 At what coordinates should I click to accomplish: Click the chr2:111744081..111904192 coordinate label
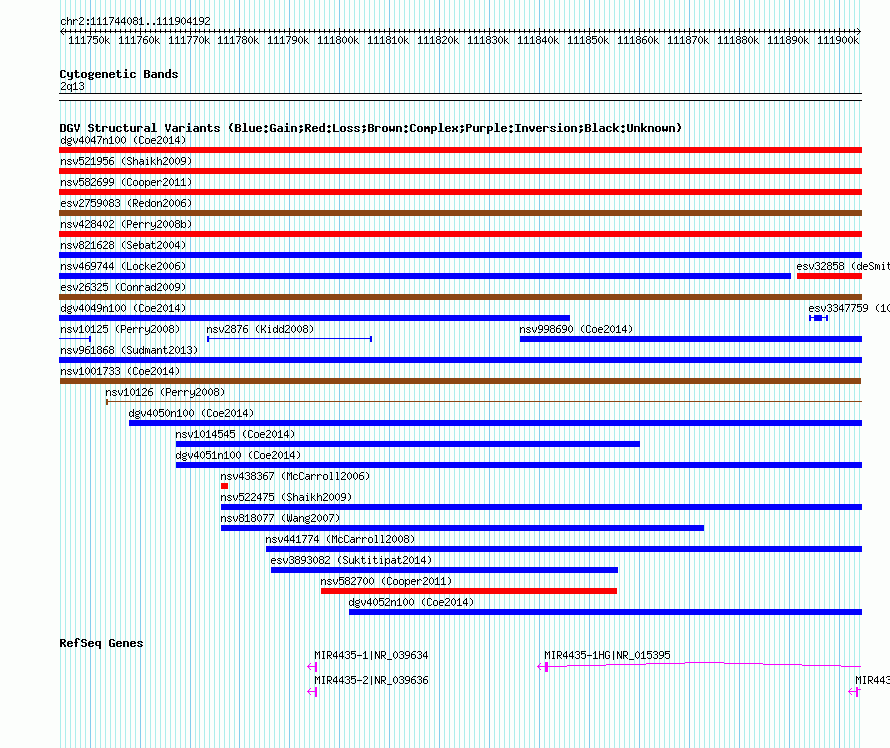135,22
